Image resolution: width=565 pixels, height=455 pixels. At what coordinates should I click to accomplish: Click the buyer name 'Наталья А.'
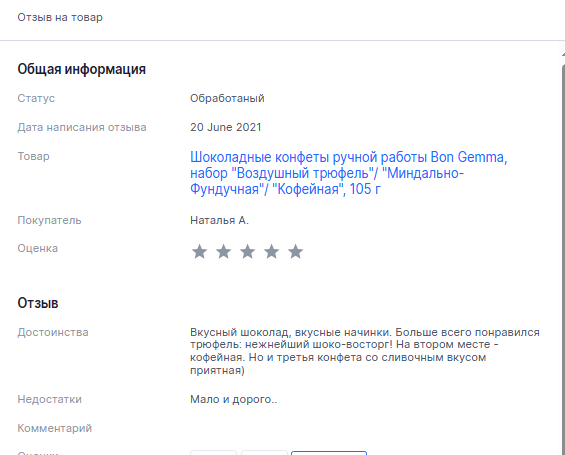[219, 220]
